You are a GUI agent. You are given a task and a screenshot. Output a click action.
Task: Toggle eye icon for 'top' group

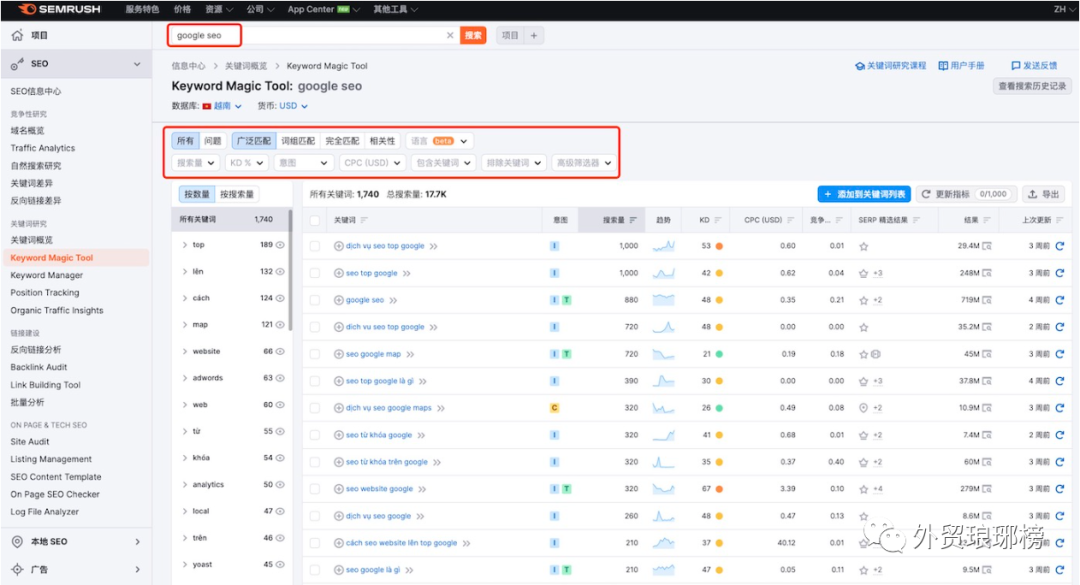point(280,245)
